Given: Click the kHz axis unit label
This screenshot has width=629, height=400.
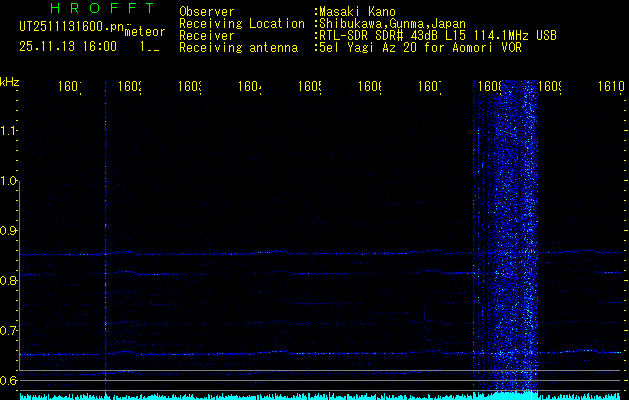Looking at the screenshot, I should 10,80.
